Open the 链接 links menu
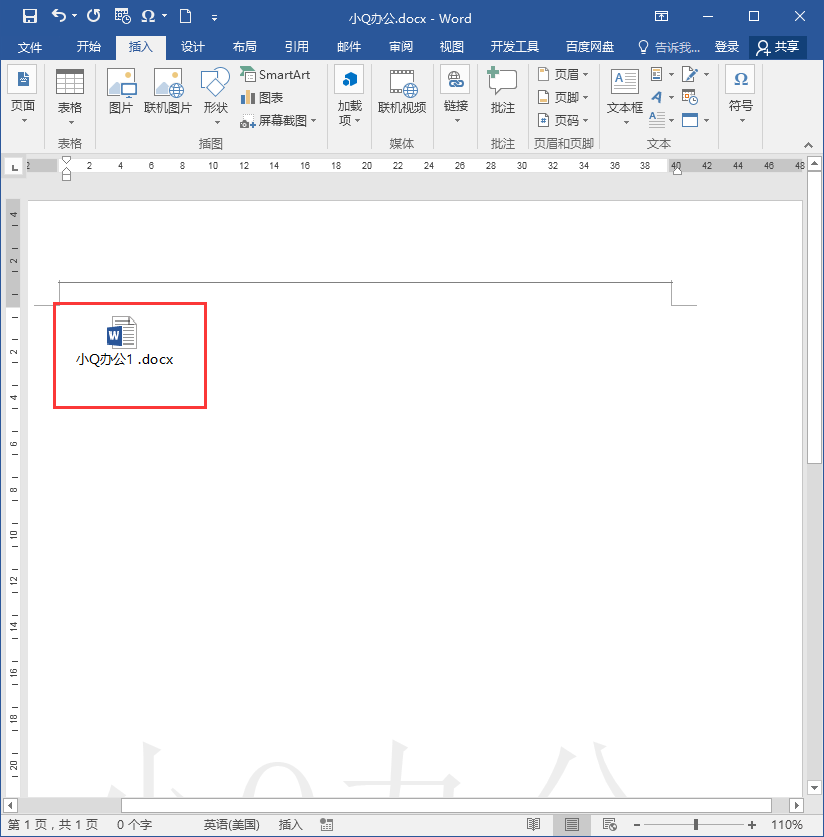Viewport: 824px width, 837px height. click(455, 95)
